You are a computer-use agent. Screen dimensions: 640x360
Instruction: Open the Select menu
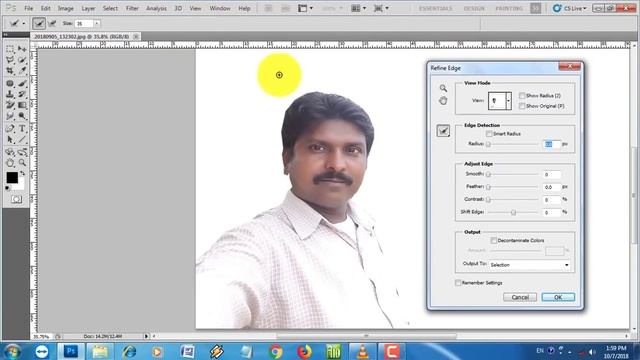click(x=110, y=8)
